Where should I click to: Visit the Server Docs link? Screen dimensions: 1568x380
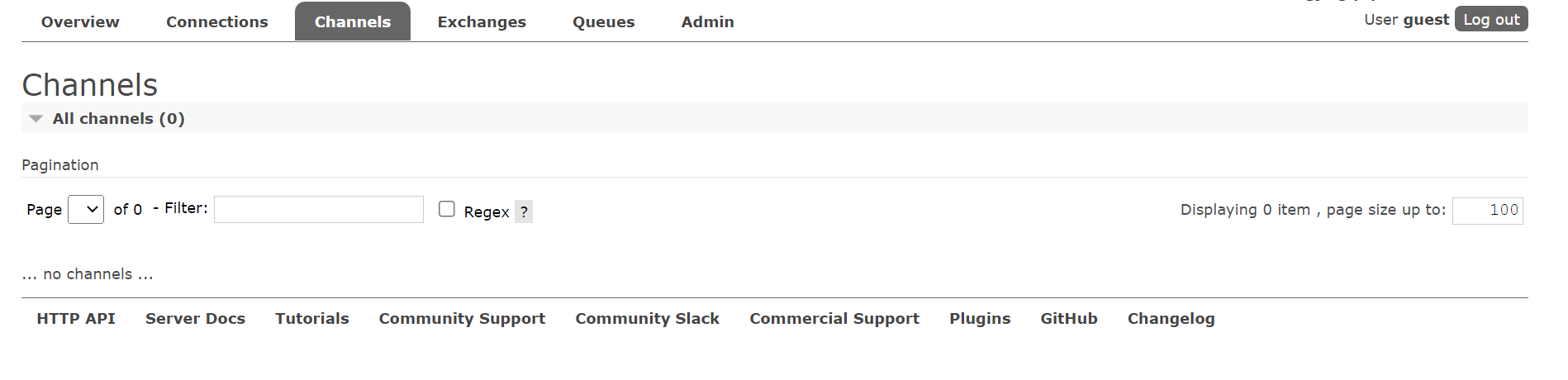[x=195, y=319]
